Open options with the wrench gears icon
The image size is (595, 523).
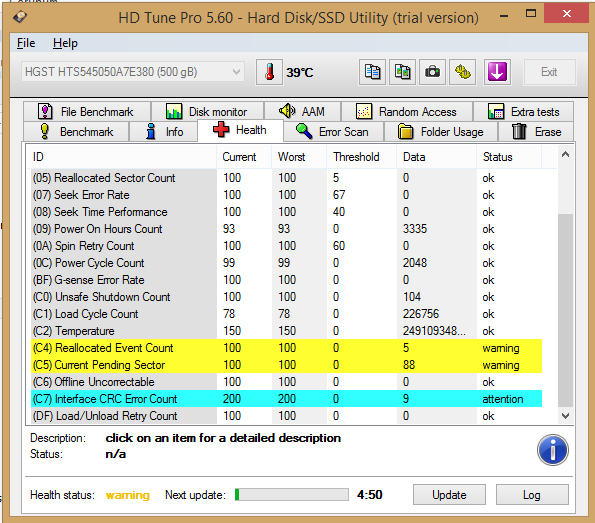[463, 72]
